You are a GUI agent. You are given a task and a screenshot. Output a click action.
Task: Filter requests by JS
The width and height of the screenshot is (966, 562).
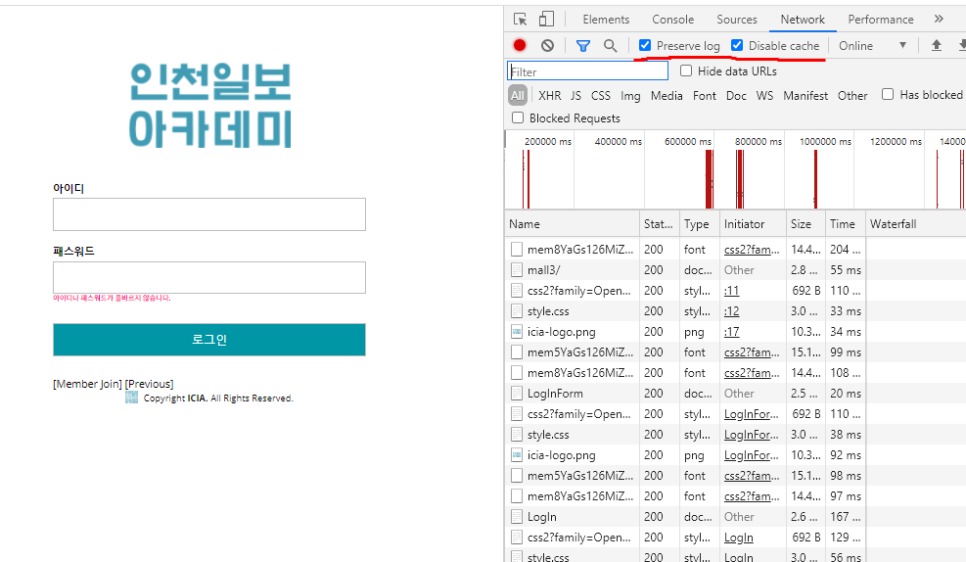[575, 96]
